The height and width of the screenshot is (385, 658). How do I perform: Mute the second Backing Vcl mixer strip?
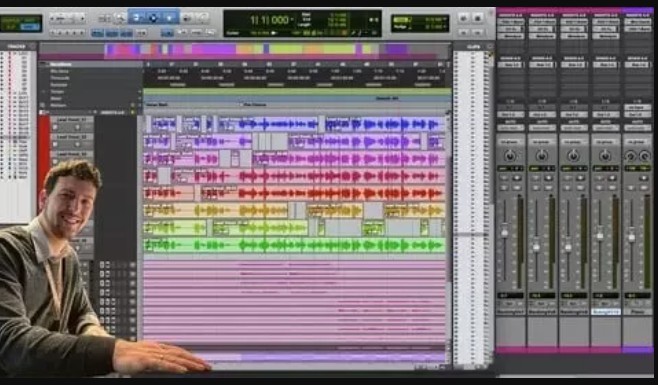click(x=548, y=187)
